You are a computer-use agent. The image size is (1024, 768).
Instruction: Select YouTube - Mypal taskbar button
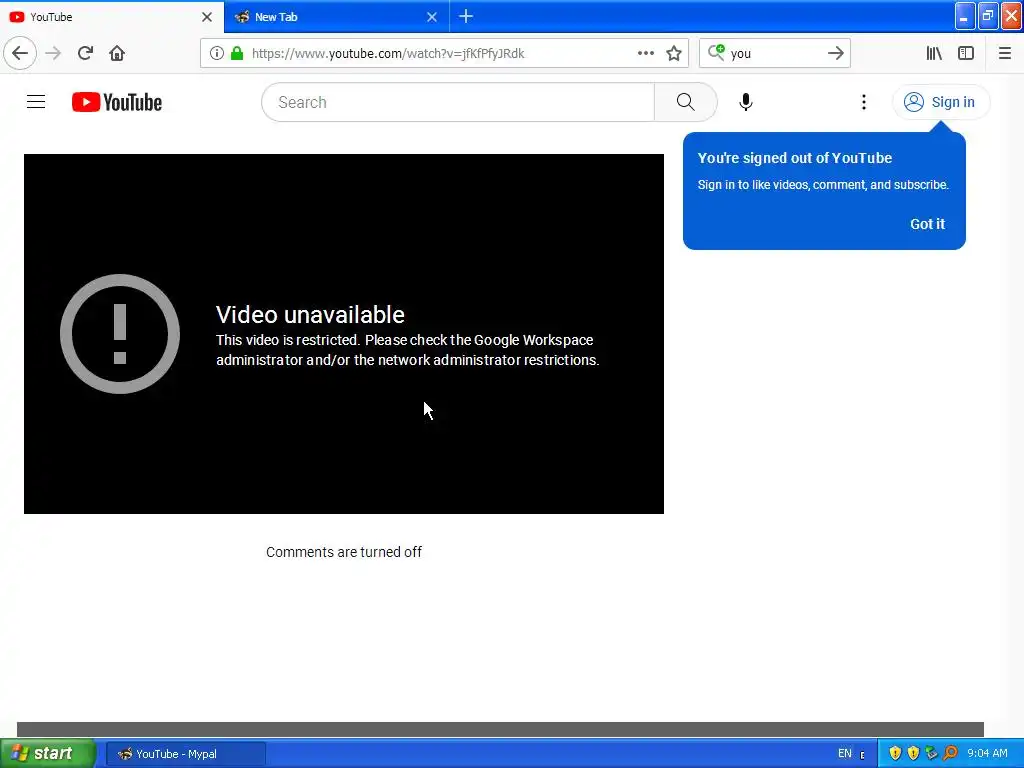tap(185, 754)
